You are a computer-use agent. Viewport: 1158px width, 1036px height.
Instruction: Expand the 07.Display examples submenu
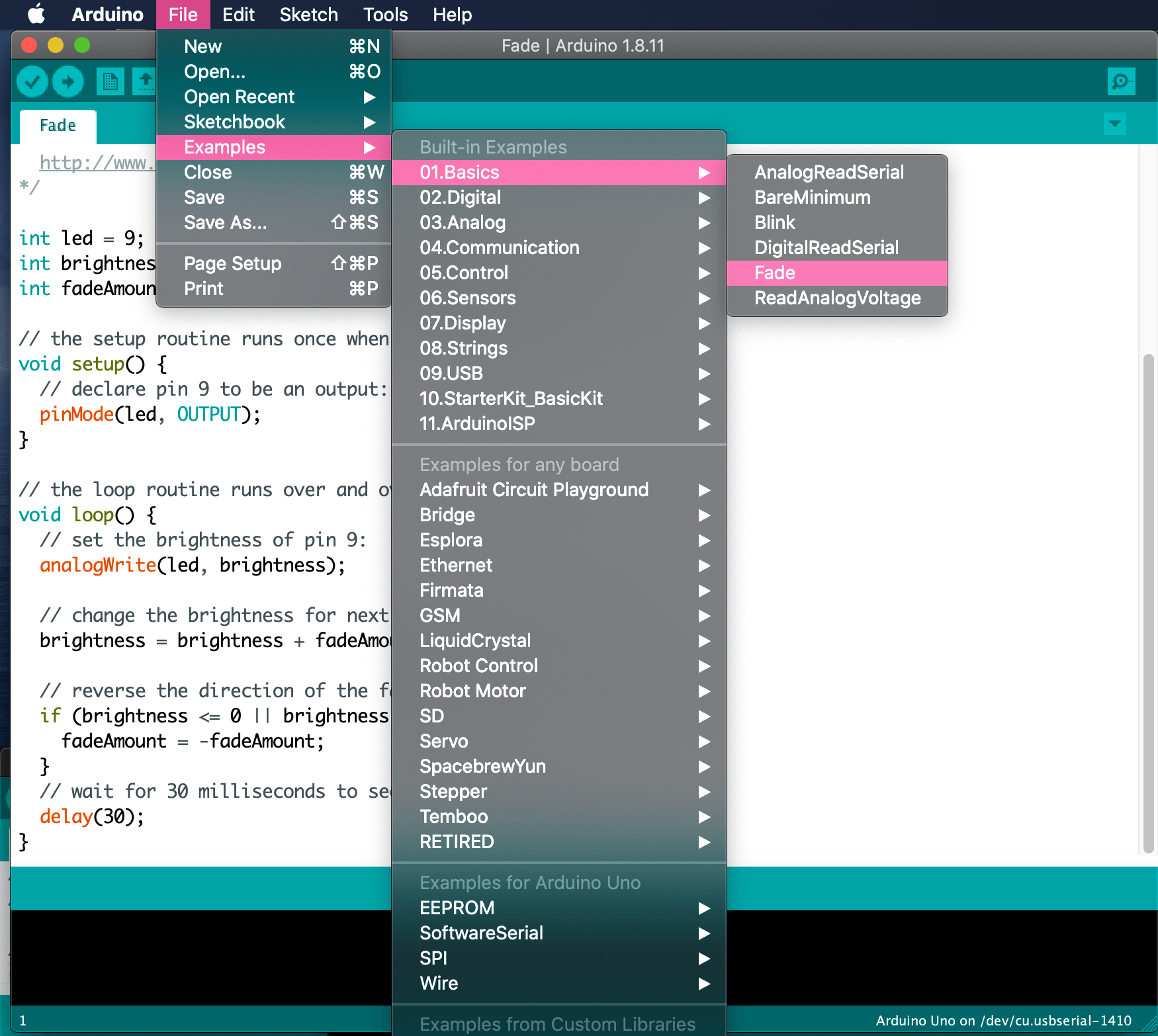559,323
